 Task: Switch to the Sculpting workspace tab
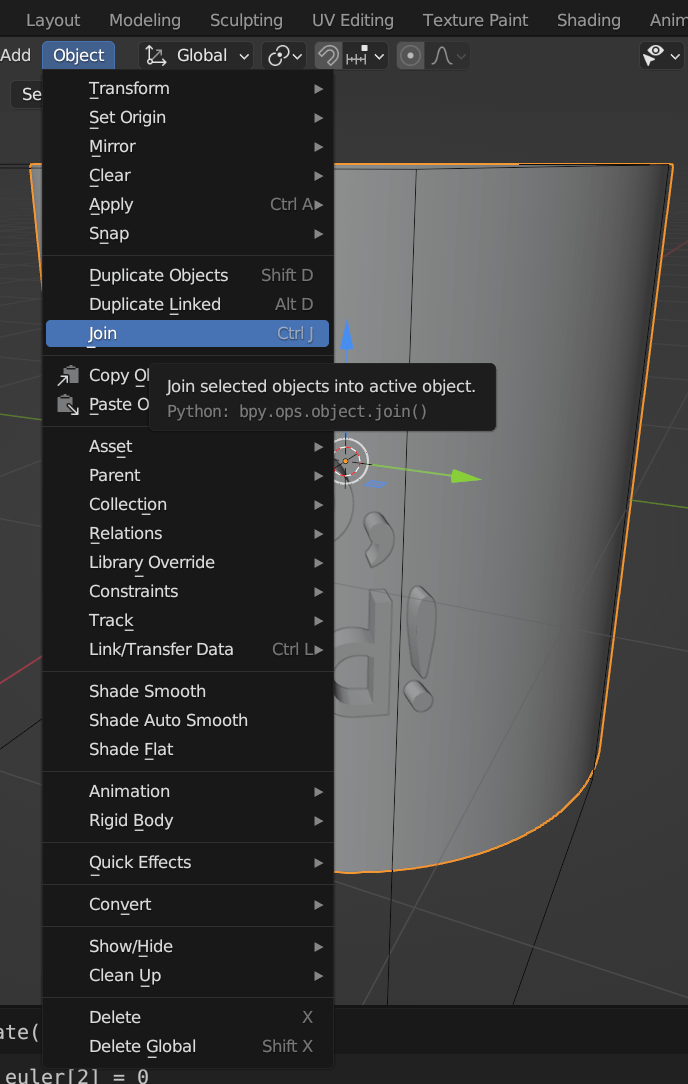[246, 20]
